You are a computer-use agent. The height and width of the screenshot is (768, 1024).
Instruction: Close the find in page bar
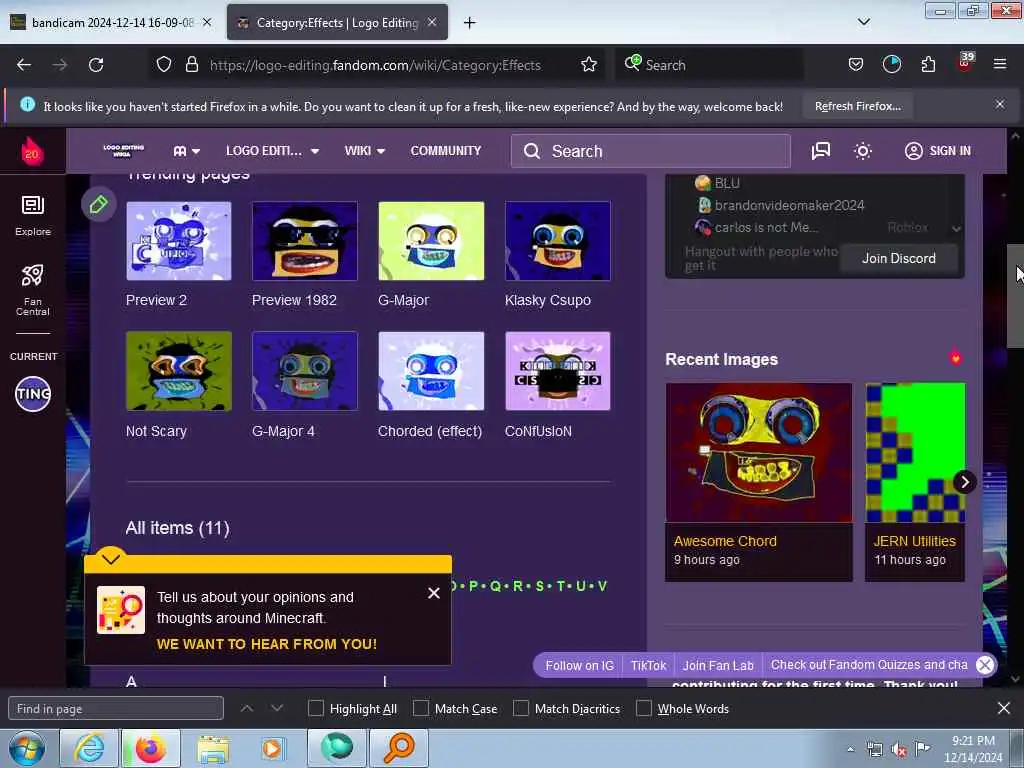coord(1004,708)
